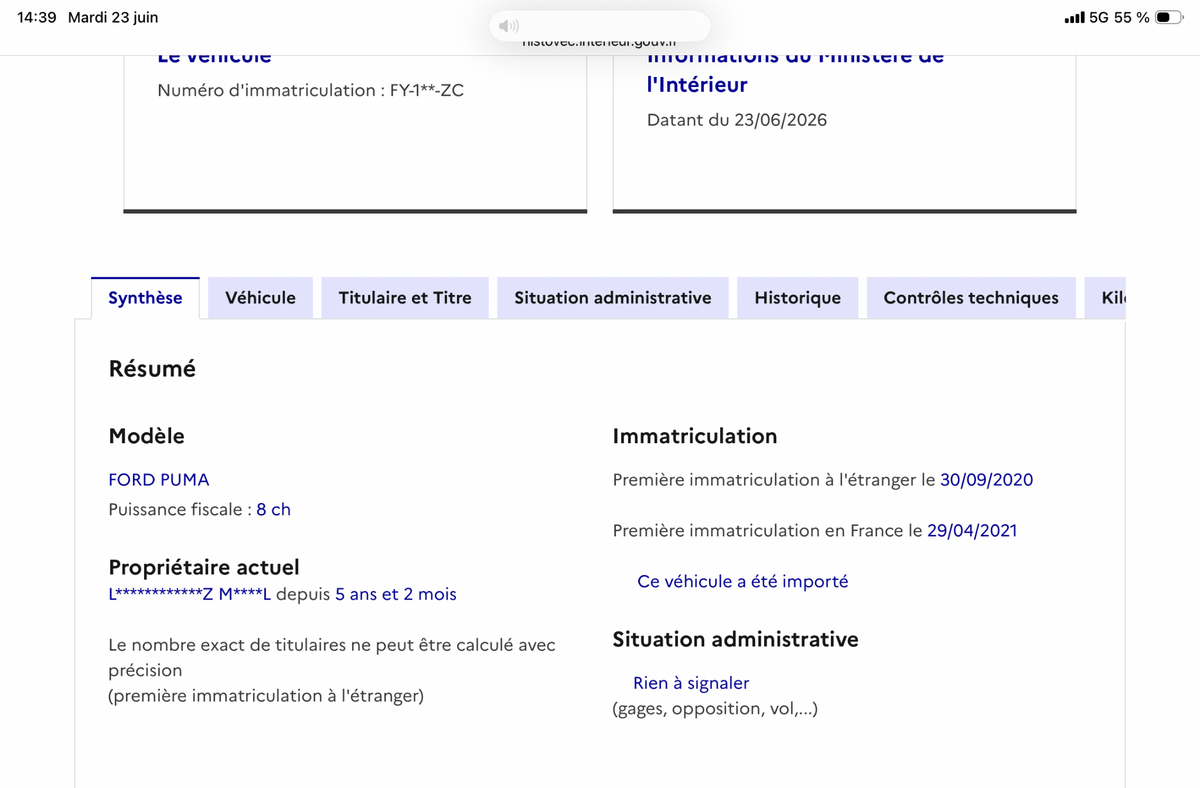The image size is (1200, 788).
Task: Click 'Ce véhicule a été importé' text
Action: (742, 582)
